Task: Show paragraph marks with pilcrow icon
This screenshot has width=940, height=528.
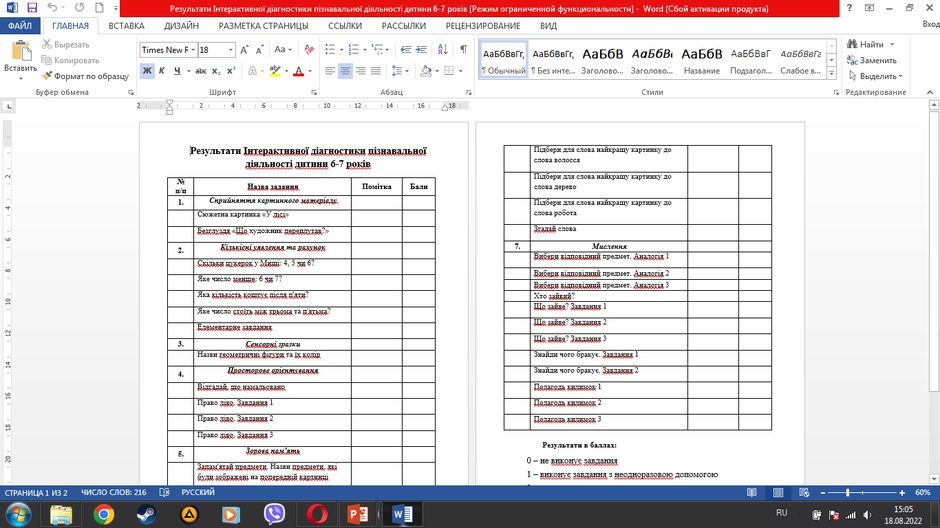Action: click(463, 50)
